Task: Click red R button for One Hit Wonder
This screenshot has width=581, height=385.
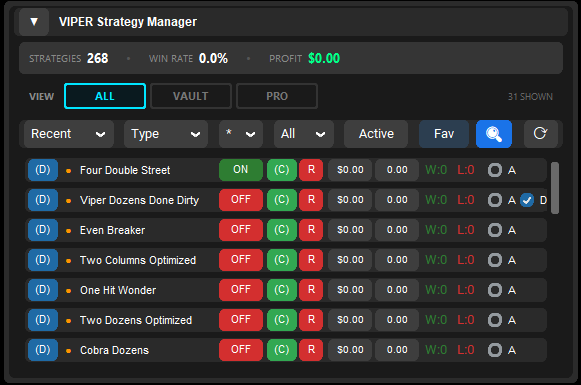Action: point(311,290)
